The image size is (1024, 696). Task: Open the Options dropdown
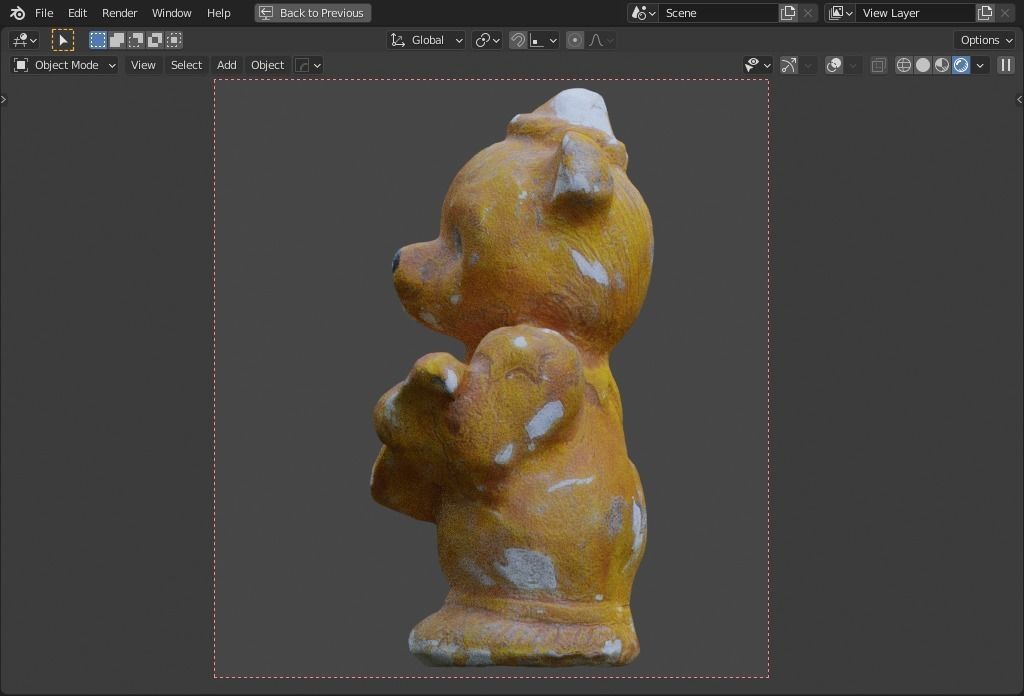[985, 40]
